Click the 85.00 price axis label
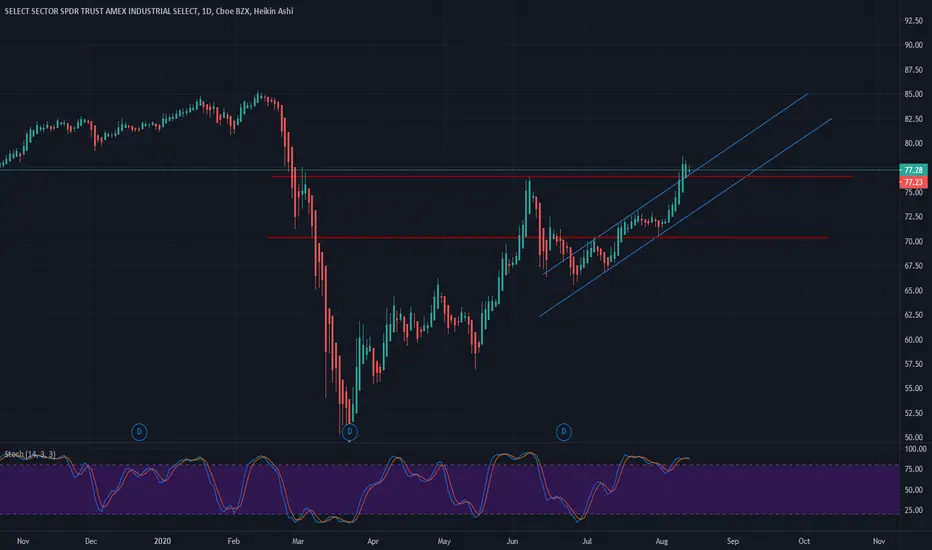The width and height of the screenshot is (932, 550). [x=913, y=94]
